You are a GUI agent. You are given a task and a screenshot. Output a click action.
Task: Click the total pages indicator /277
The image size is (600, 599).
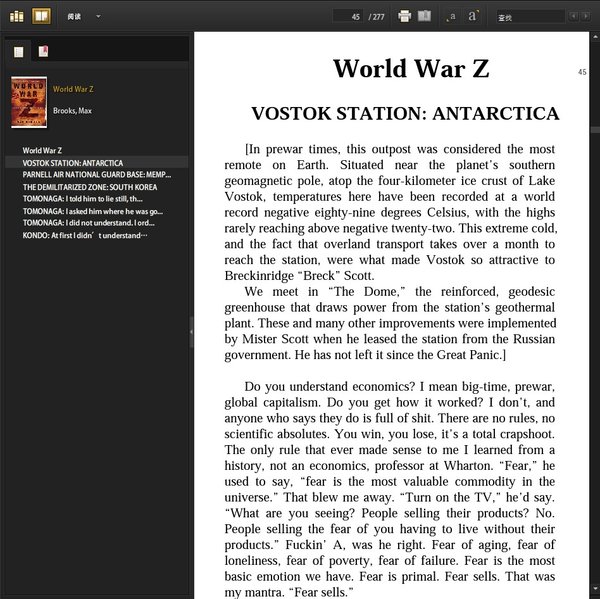(x=376, y=17)
